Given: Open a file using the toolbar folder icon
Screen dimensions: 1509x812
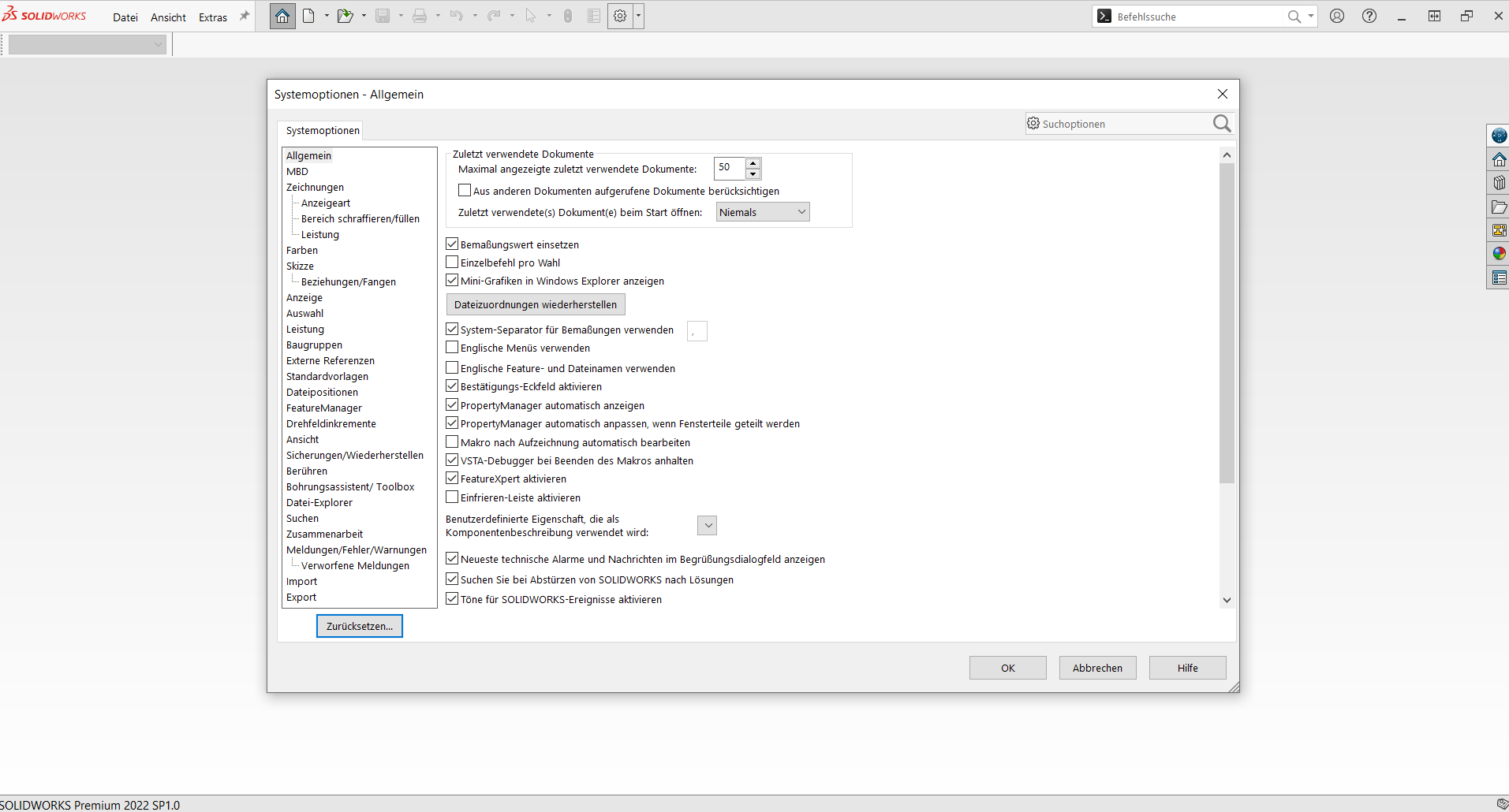Looking at the screenshot, I should 345,16.
